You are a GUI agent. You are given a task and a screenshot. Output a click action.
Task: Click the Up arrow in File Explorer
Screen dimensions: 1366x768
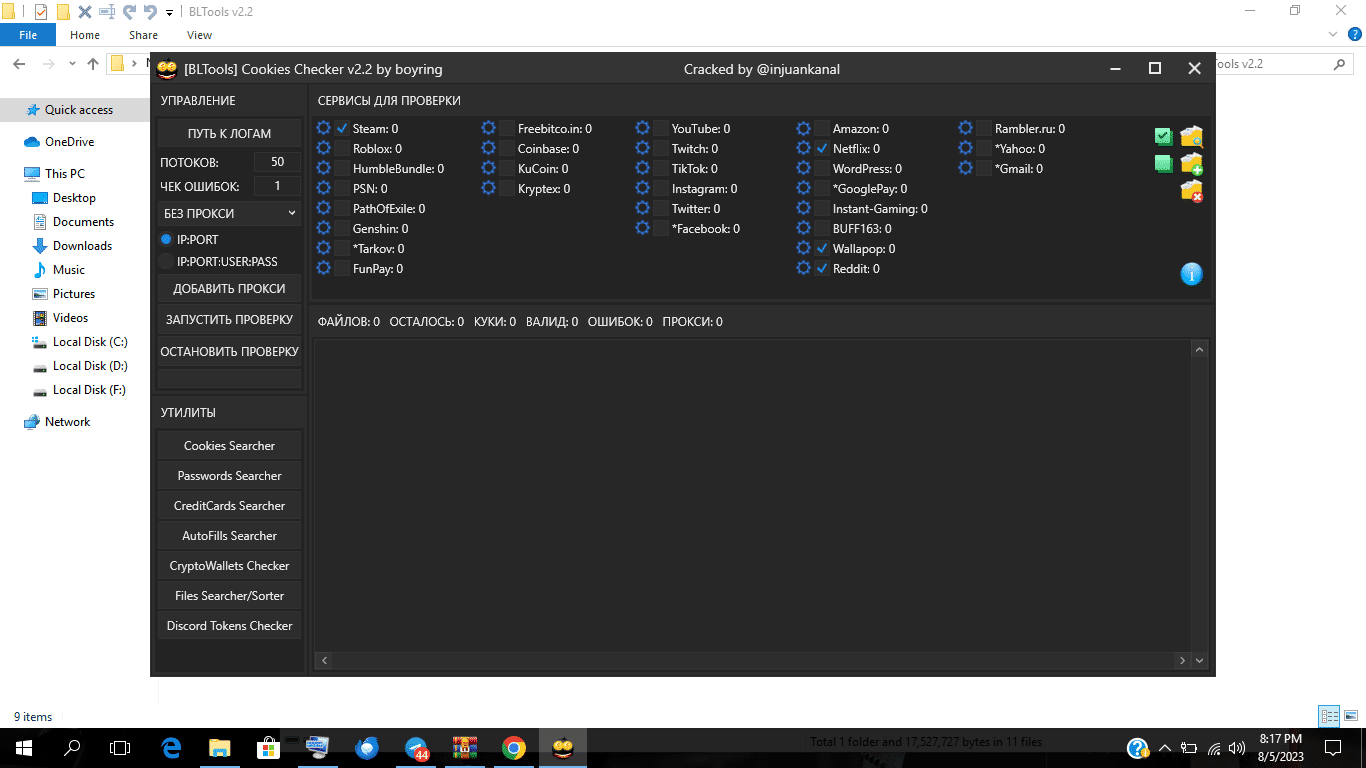93,64
